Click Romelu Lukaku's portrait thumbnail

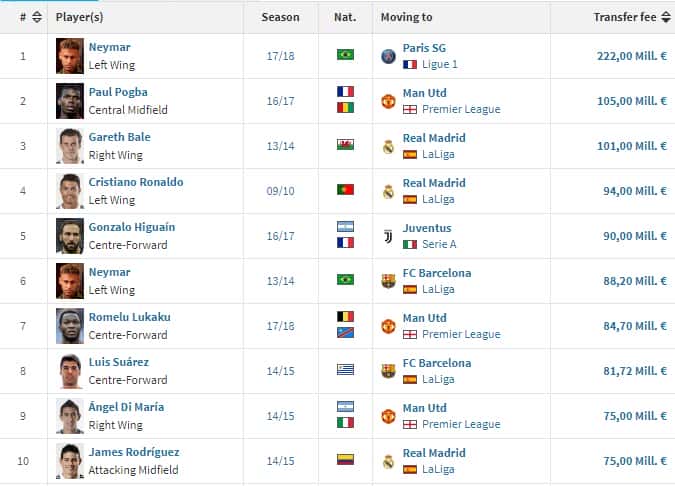coord(70,326)
